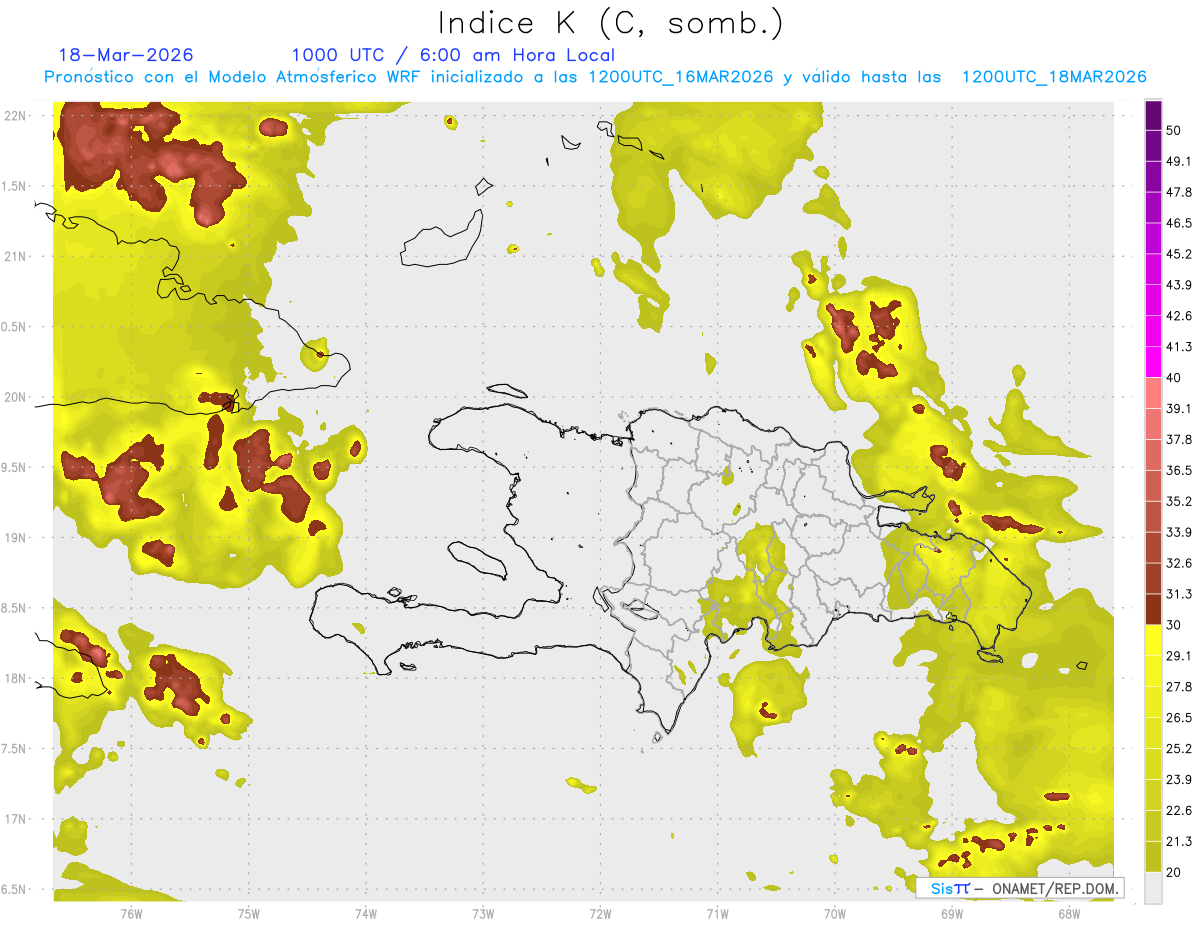The width and height of the screenshot is (1200, 927).
Task: Click the dark purple swatch above 50 in legend
Action: (x=1153, y=116)
